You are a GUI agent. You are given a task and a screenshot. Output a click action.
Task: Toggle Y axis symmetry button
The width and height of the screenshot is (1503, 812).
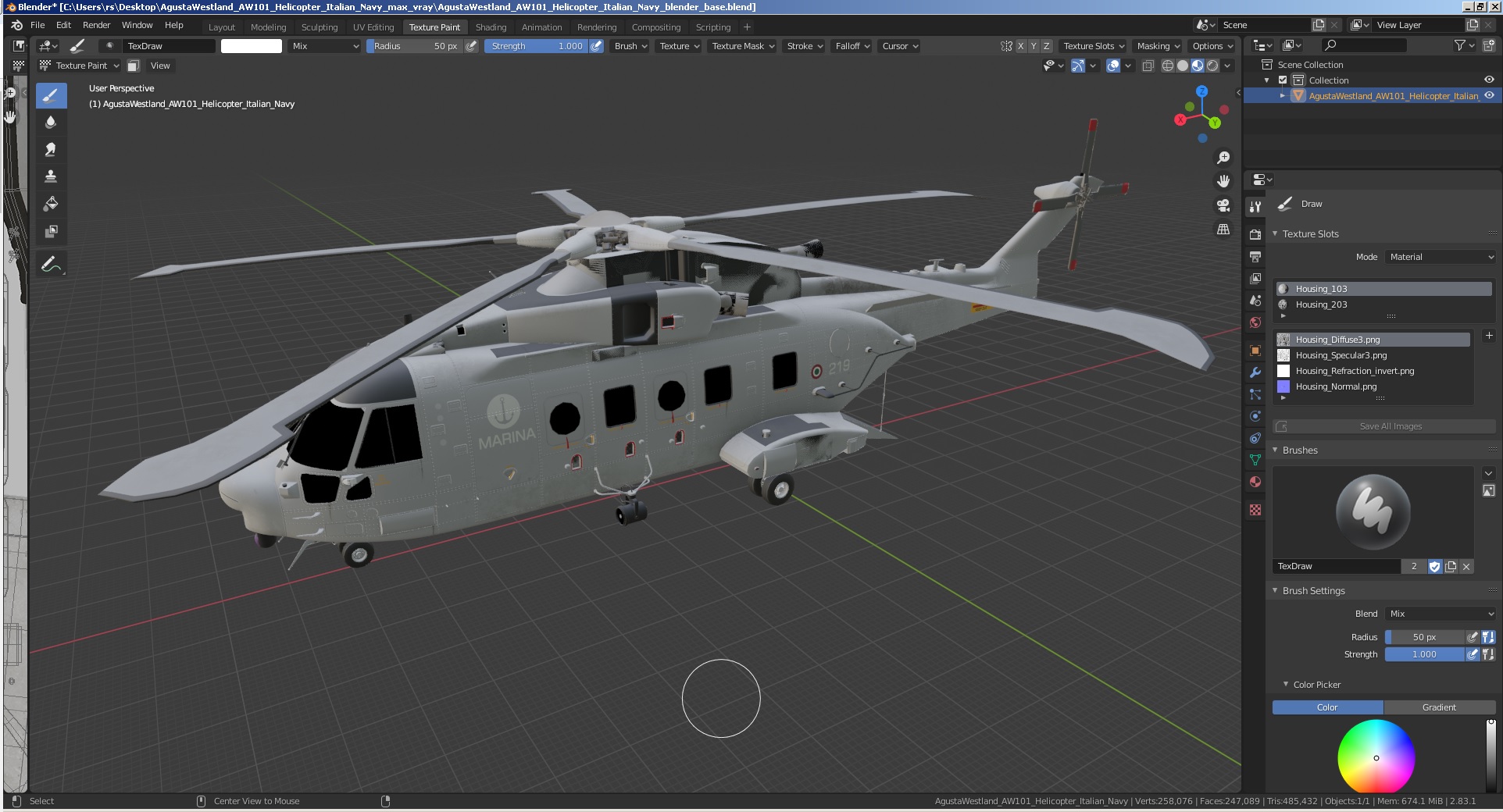[1034, 46]
